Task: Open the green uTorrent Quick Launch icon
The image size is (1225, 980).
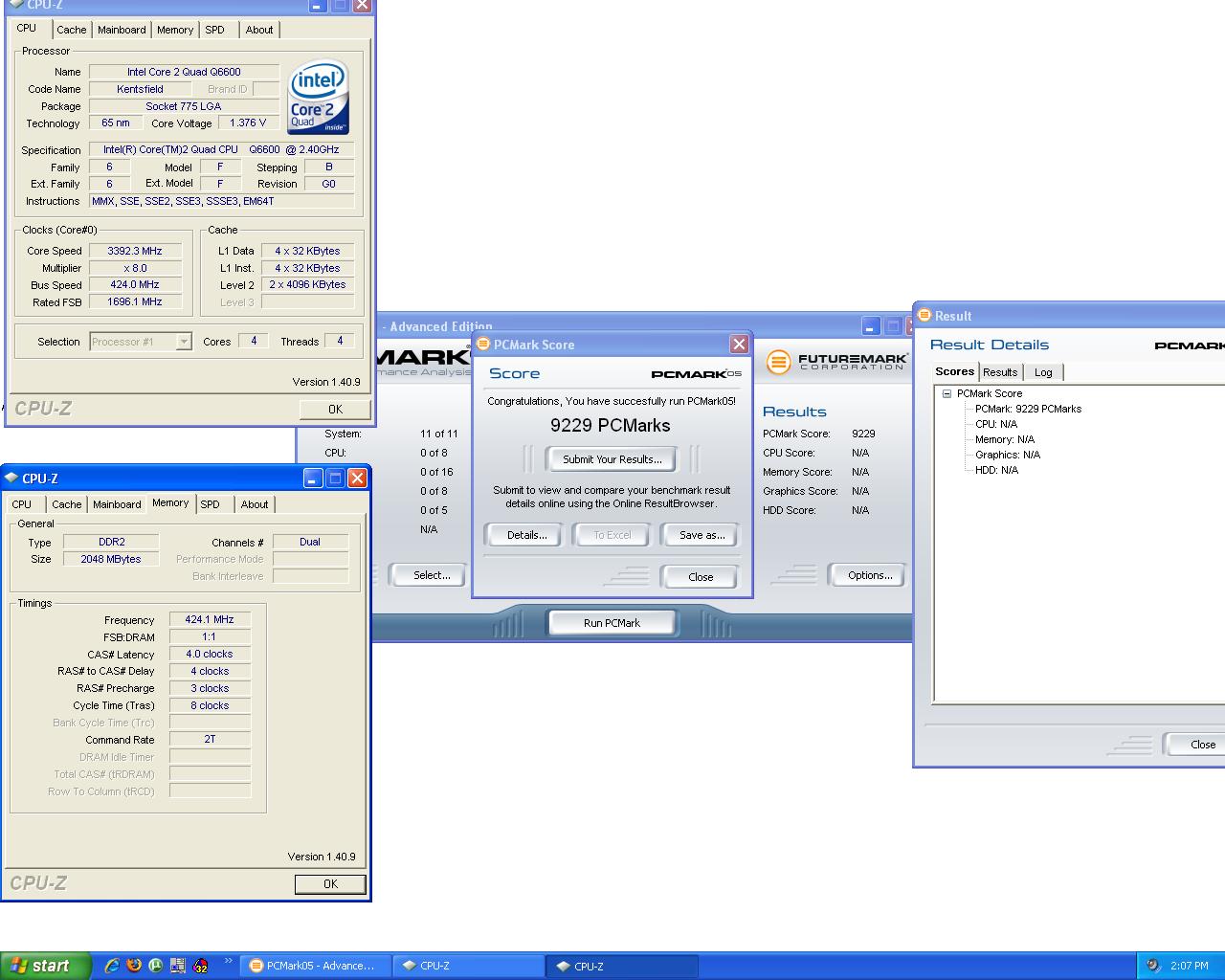Action: 156,966
